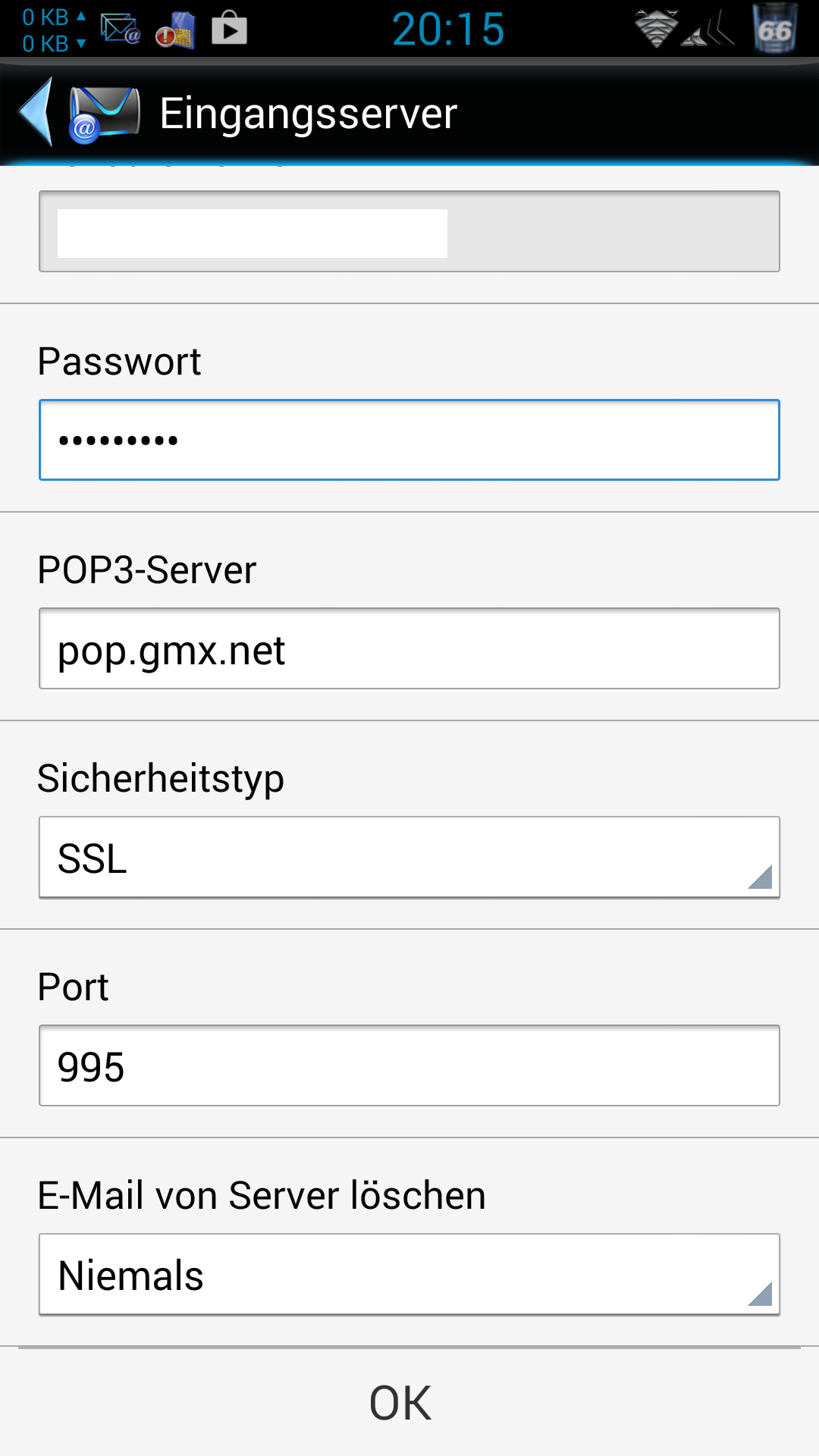Select the Port field containing 995

click(409, 1065)
